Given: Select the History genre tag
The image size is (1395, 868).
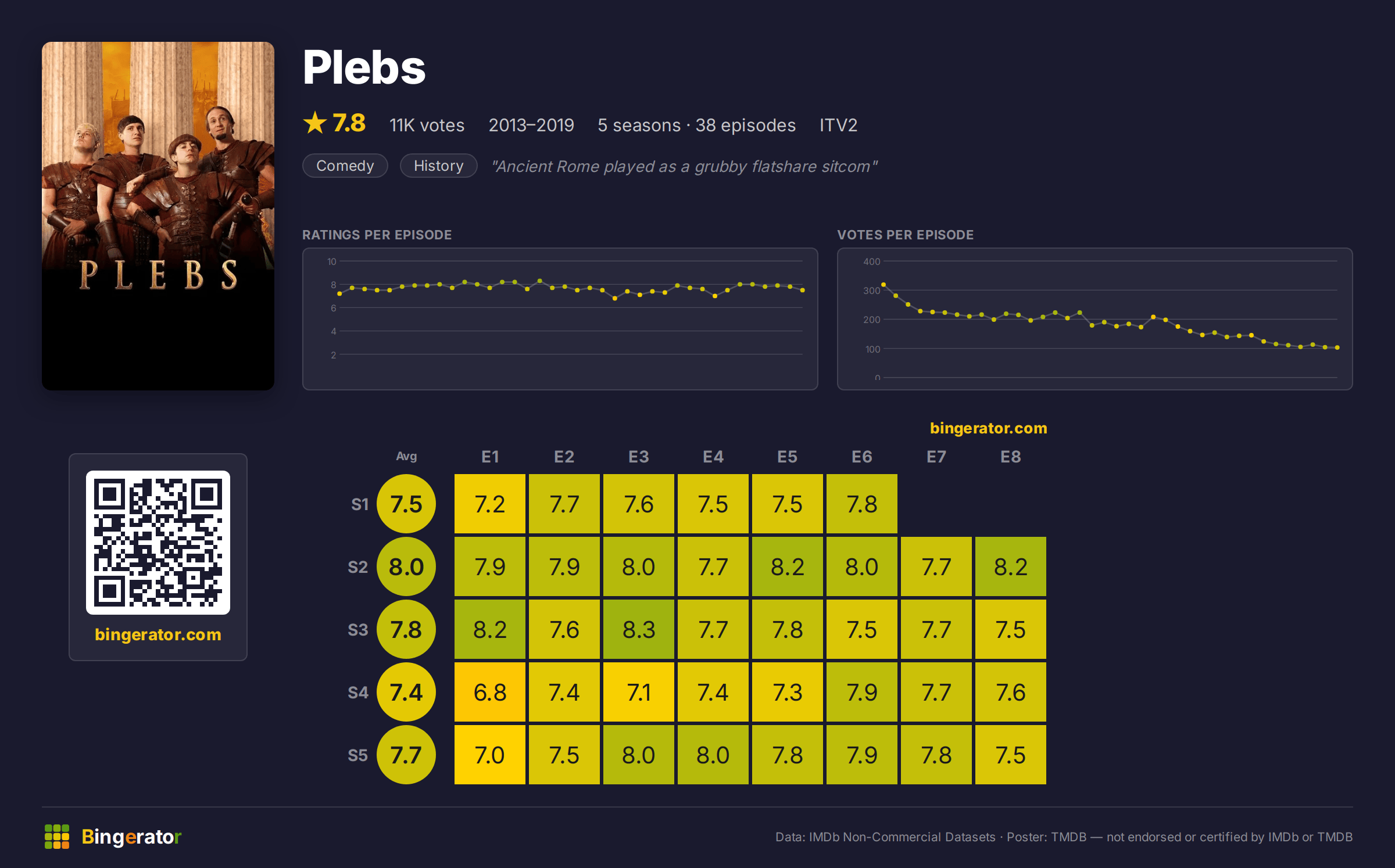Looking at the screenshot, I should tap(439, 166).
